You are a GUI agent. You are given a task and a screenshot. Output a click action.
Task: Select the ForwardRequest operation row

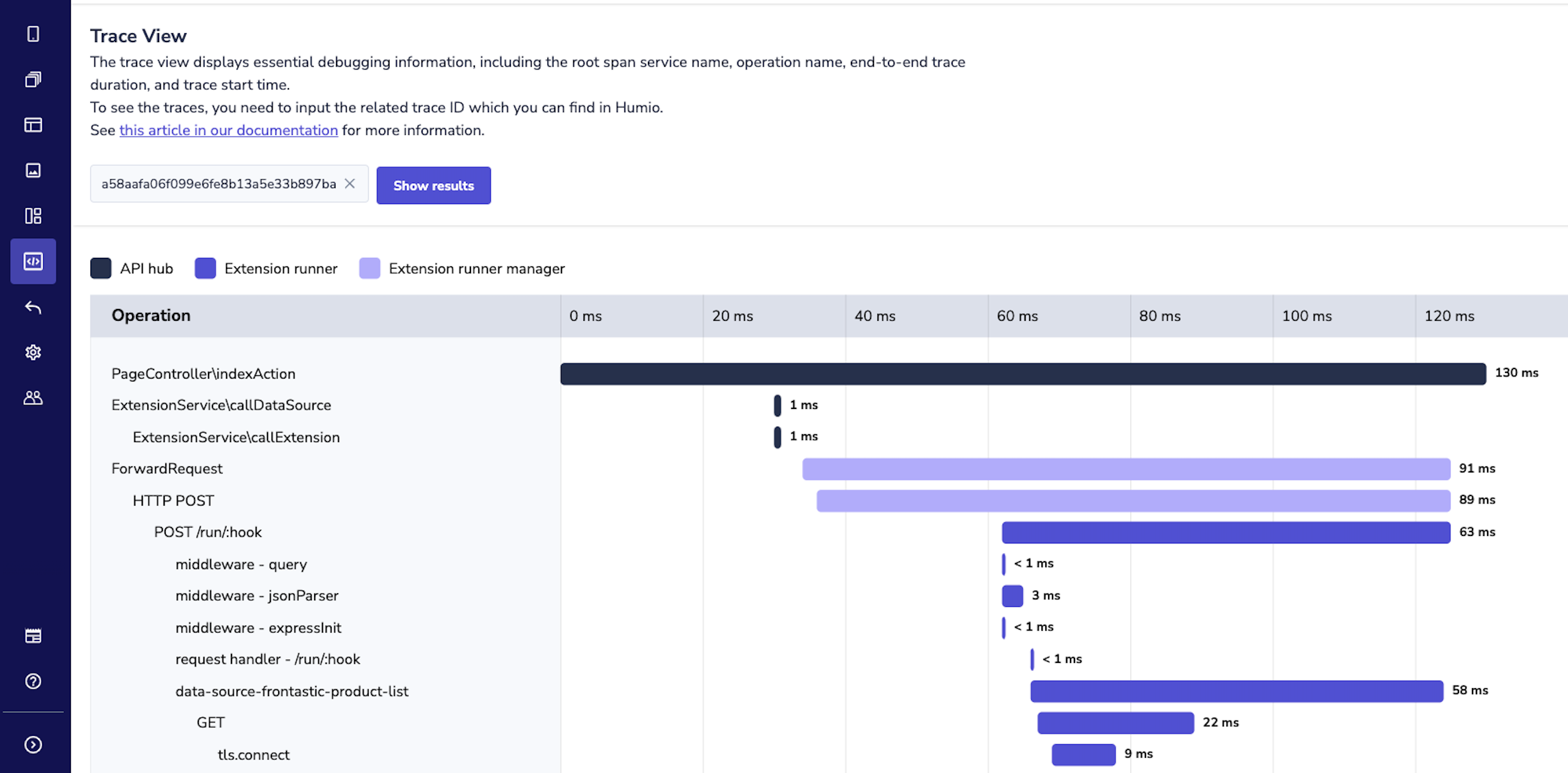167,469
